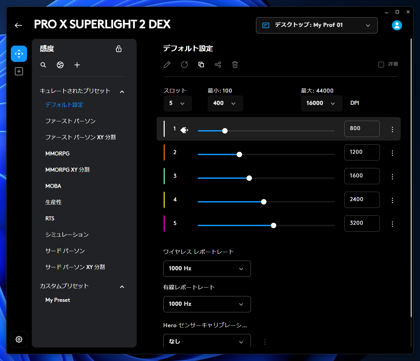Open the user account avatar
Screen dimensions: 420x361
(x=397, y=25)
